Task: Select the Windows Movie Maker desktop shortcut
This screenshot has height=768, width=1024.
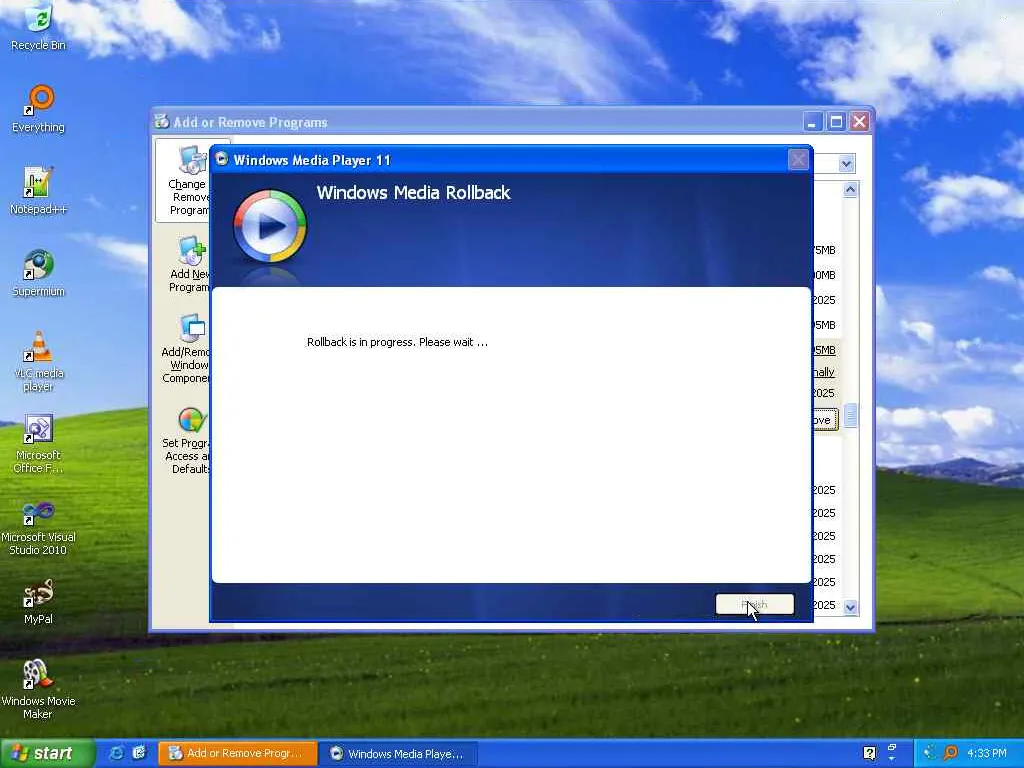Action: coord(39,690)
